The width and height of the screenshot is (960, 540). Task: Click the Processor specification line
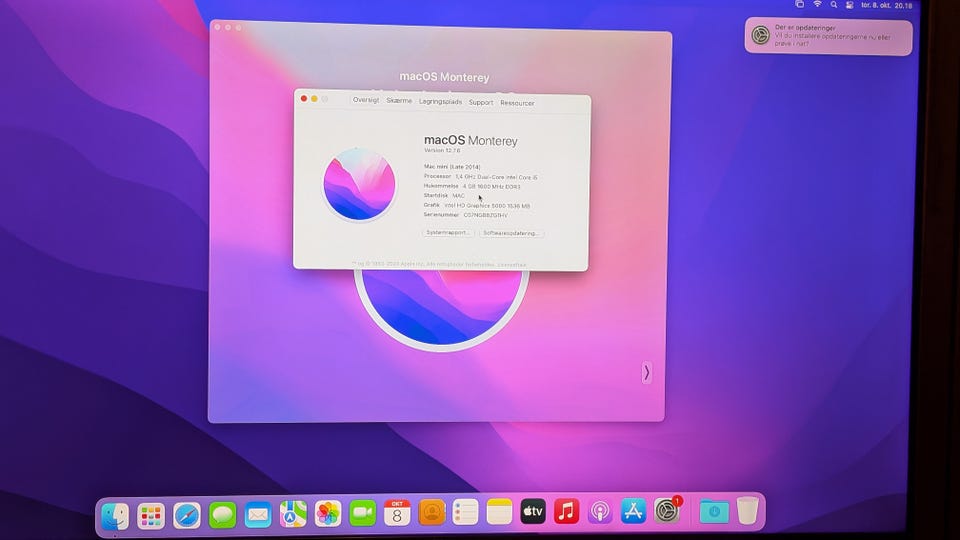(481, 177)
